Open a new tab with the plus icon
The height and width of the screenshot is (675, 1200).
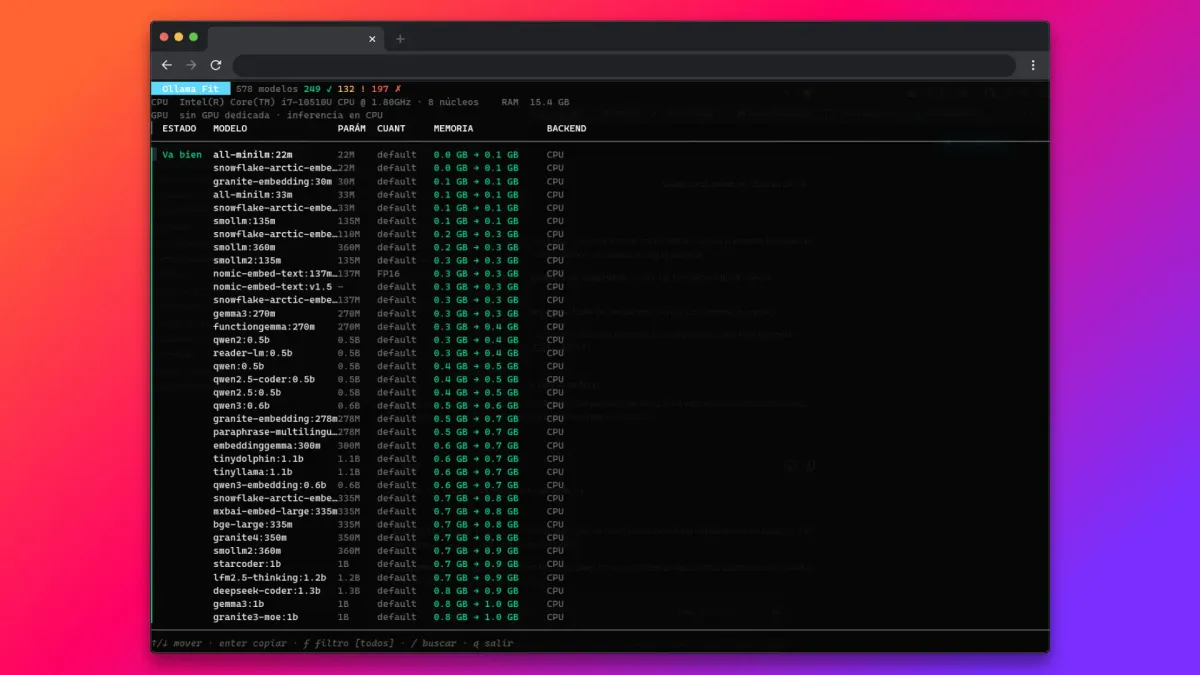[400, 39]
